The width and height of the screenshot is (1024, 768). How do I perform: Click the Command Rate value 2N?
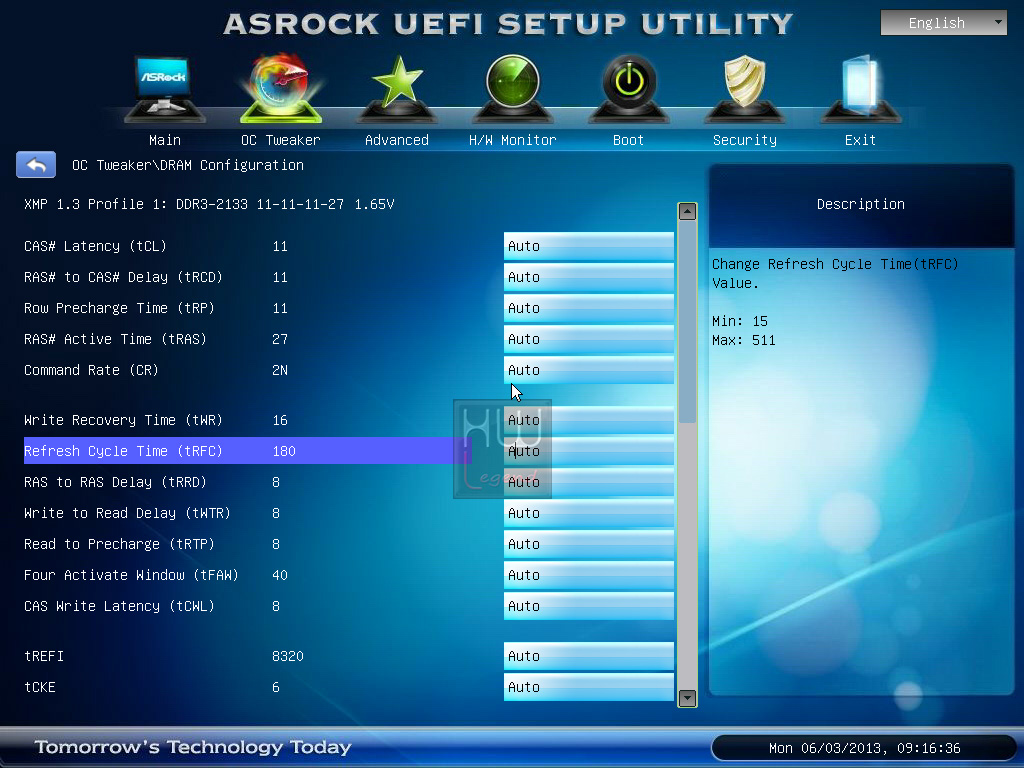tap(280, 370)
